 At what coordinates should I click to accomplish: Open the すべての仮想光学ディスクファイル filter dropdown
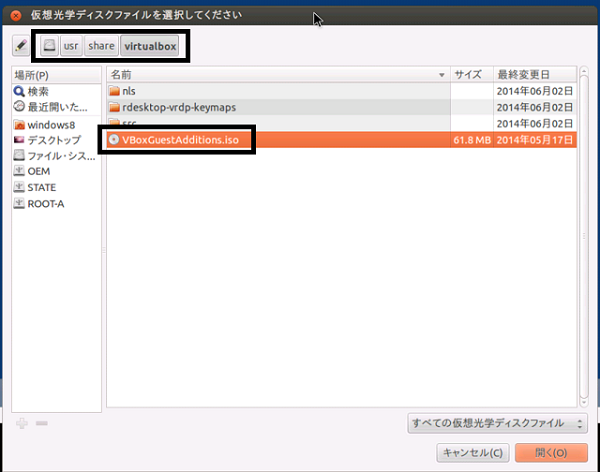click(497, 423)
